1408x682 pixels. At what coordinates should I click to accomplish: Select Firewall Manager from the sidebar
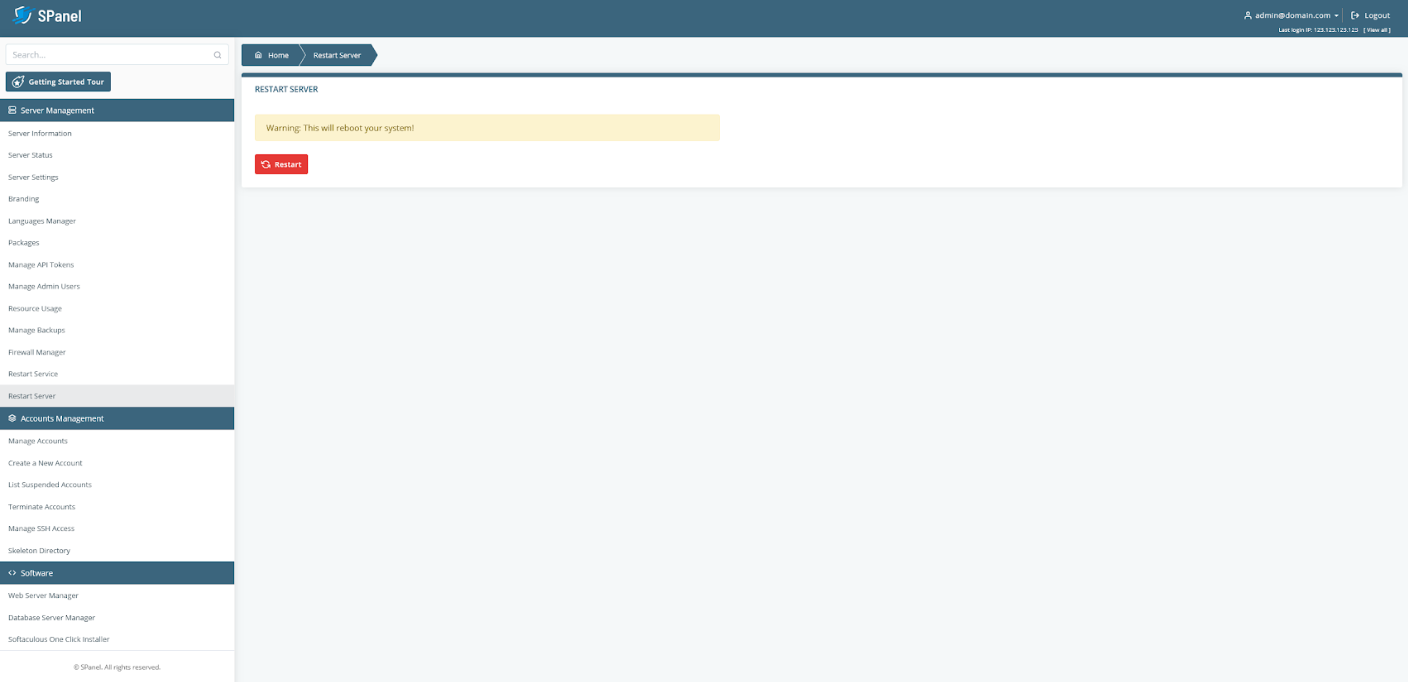tap(37, 352)
